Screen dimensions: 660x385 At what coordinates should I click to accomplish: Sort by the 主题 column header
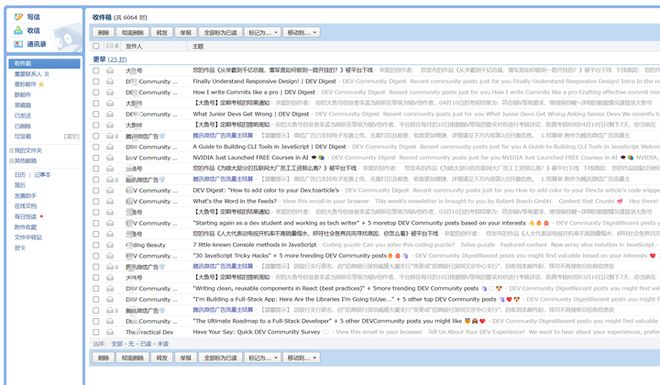click(x=198, y=46)
